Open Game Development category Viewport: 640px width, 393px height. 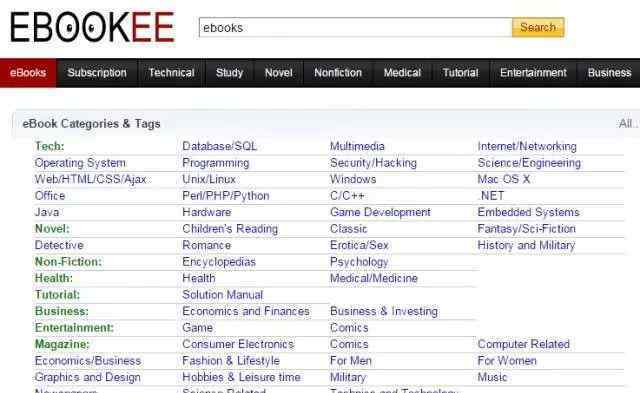[x=380, y=212]
